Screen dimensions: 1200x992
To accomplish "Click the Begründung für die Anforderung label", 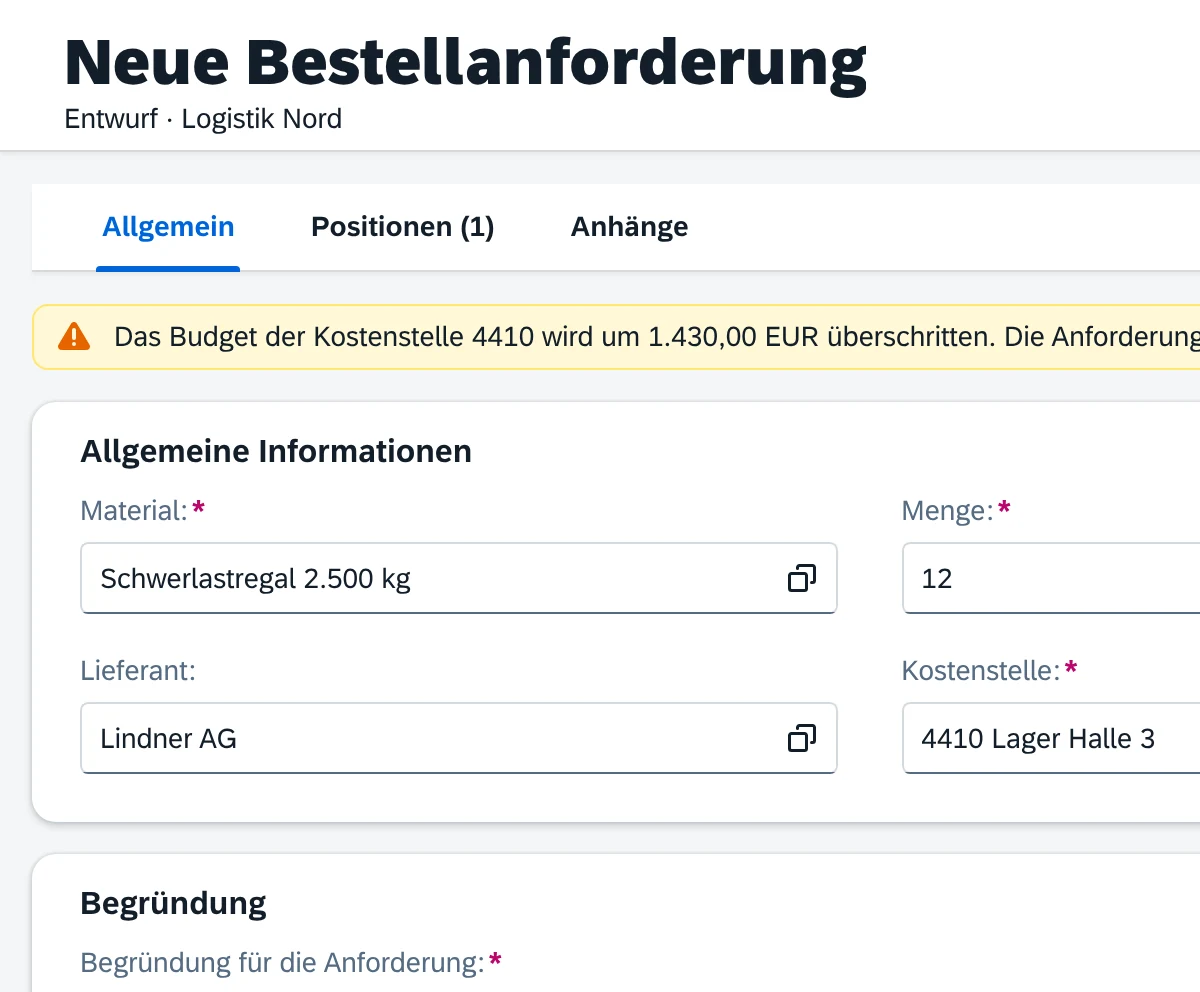I will (282, 963).
